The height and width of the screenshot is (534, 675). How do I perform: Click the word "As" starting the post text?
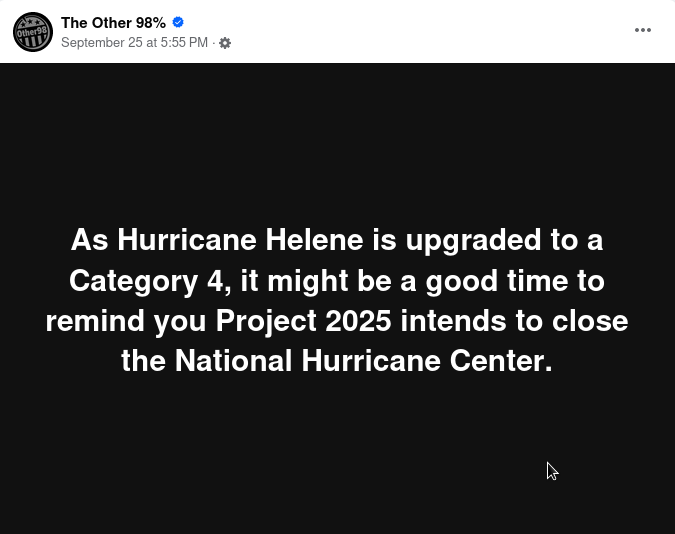(x=89, y=241)
